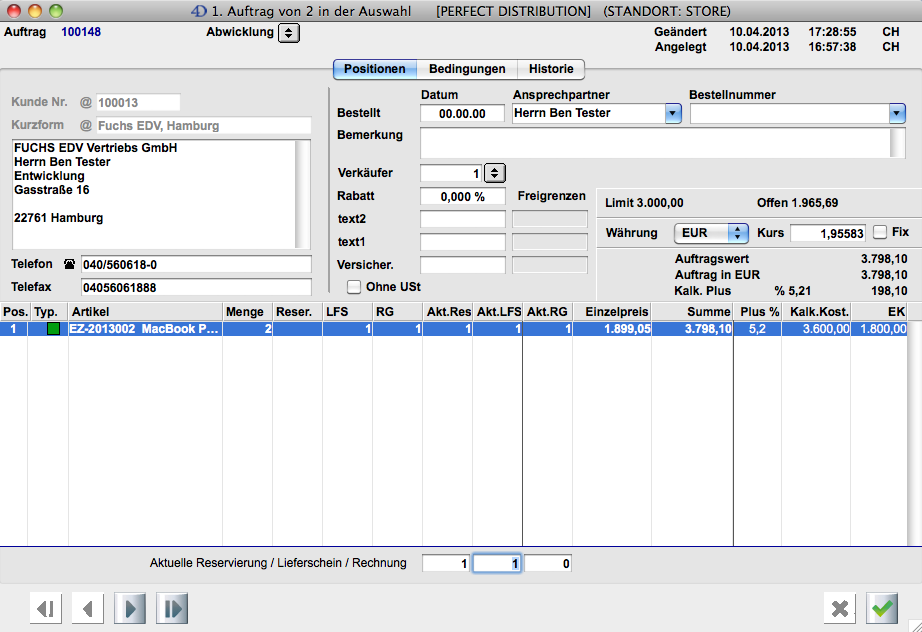Expand the Ansprechpartner dropdown
922x632 pixels.
pyautogui.click(x=672, y=114)
